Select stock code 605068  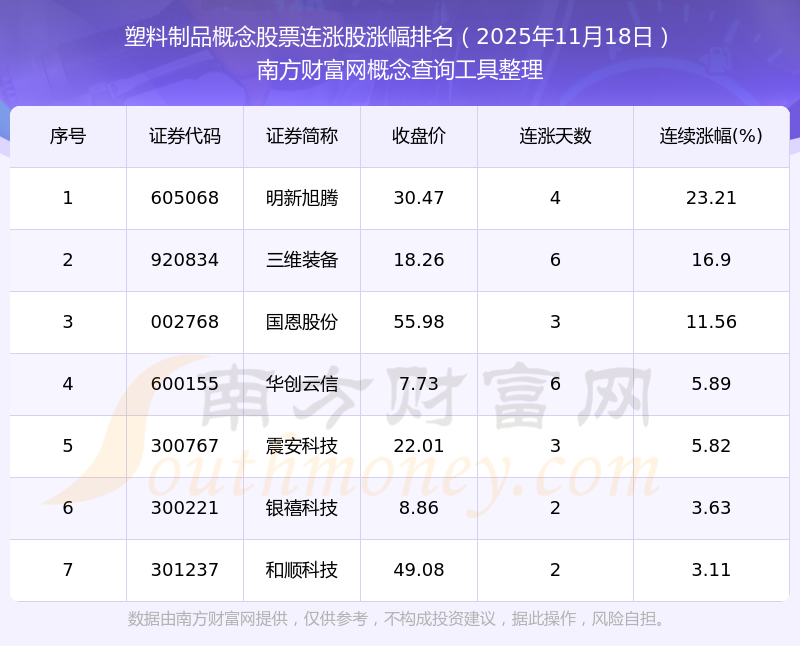[185, 198]
